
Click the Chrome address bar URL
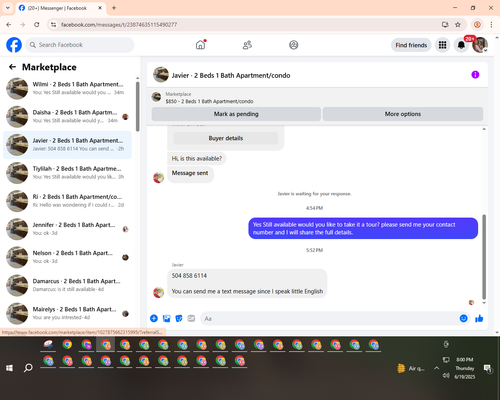pos(119,25)
